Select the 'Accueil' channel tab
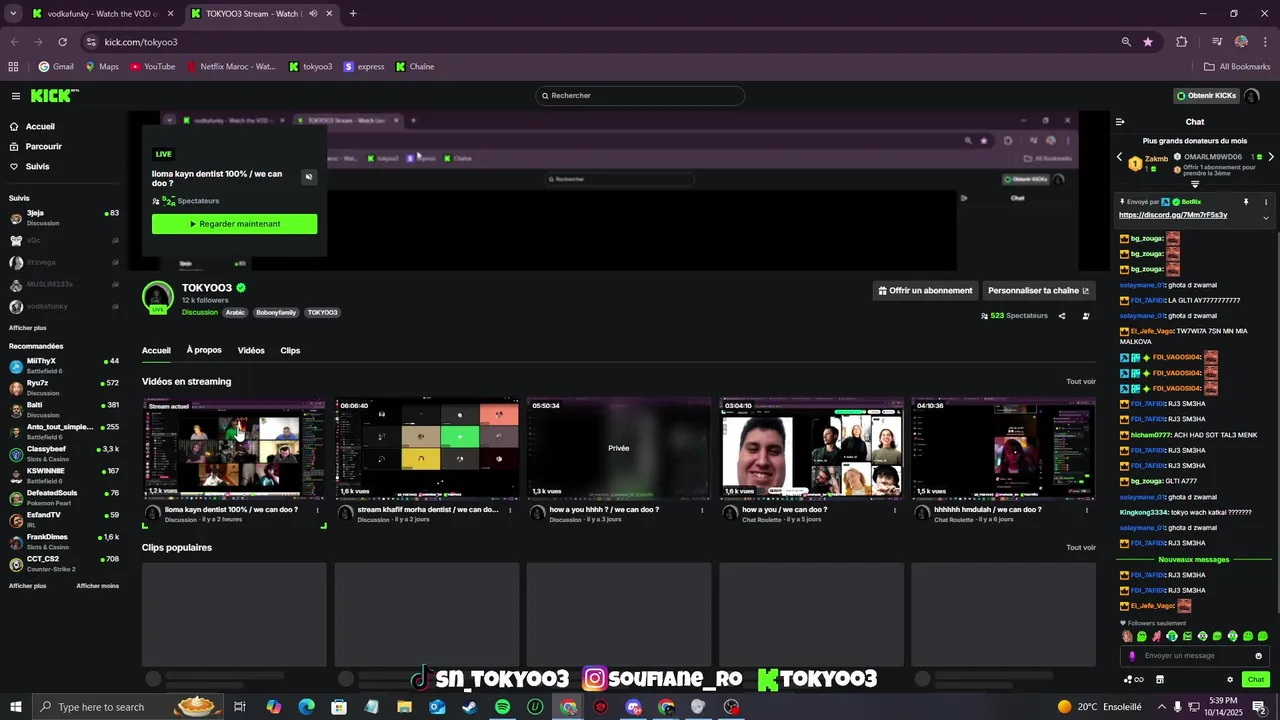The height and width of the screenshot is (720, 1280). pyautogui.click(x=156, y=350)
